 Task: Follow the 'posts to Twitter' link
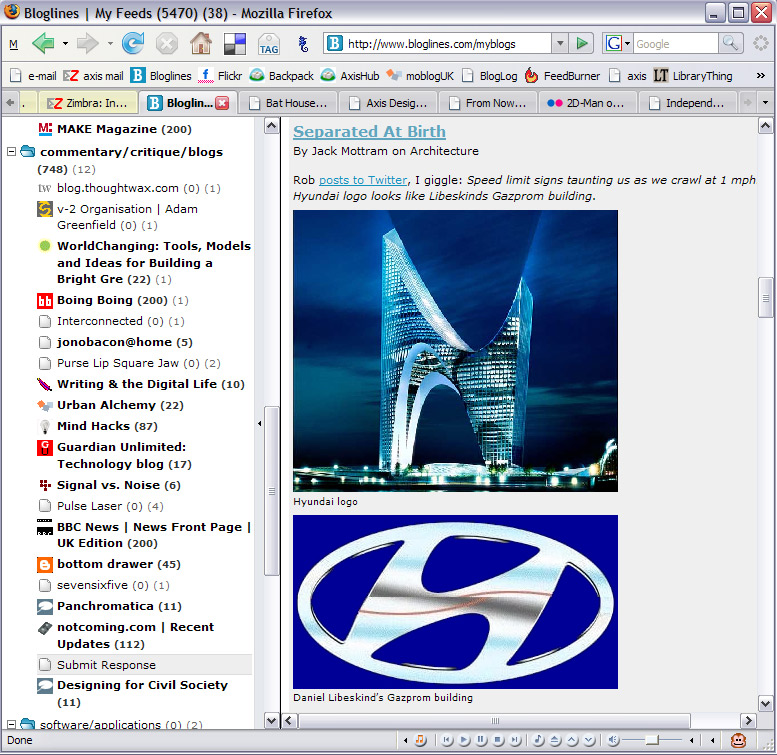[x=363, y=180]
